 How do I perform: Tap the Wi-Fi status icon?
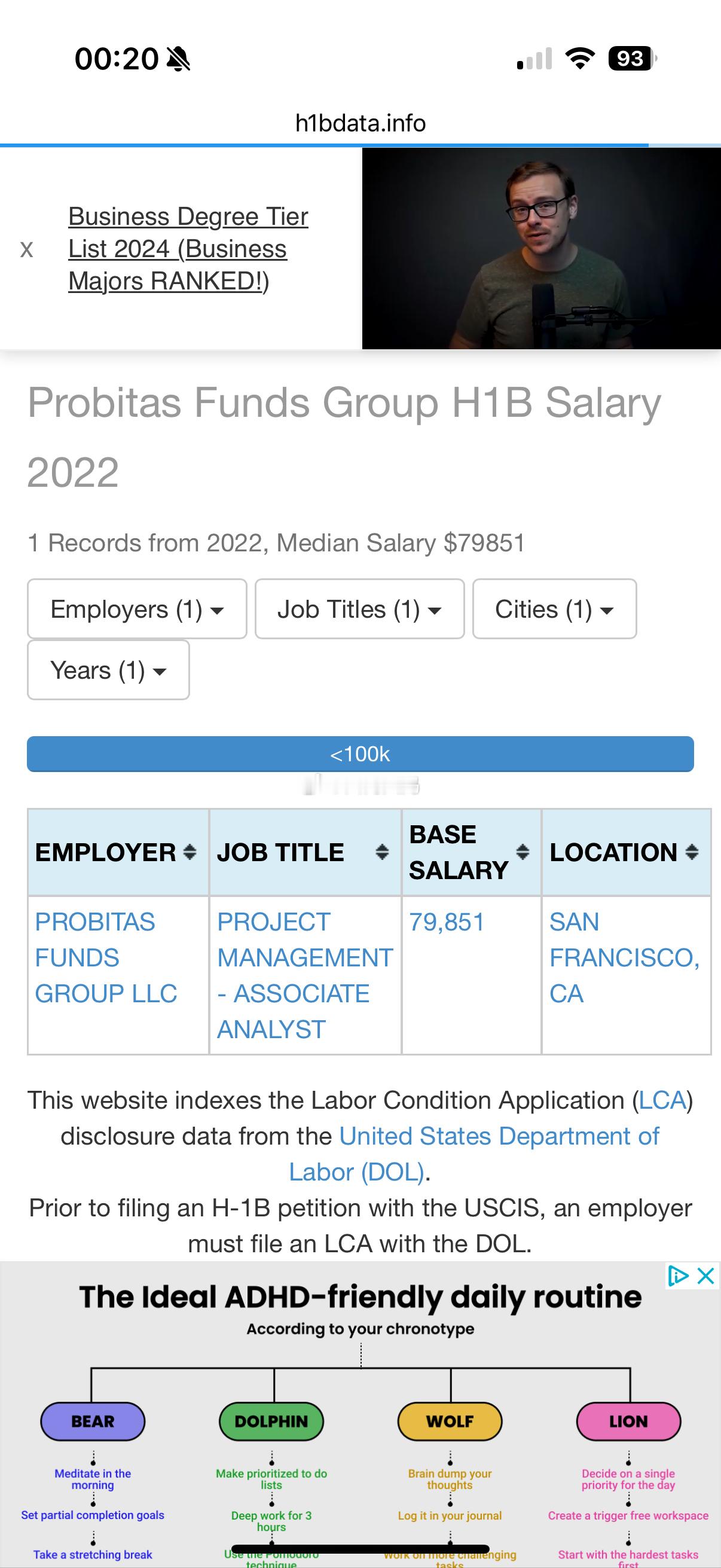[x=580, y=59]
